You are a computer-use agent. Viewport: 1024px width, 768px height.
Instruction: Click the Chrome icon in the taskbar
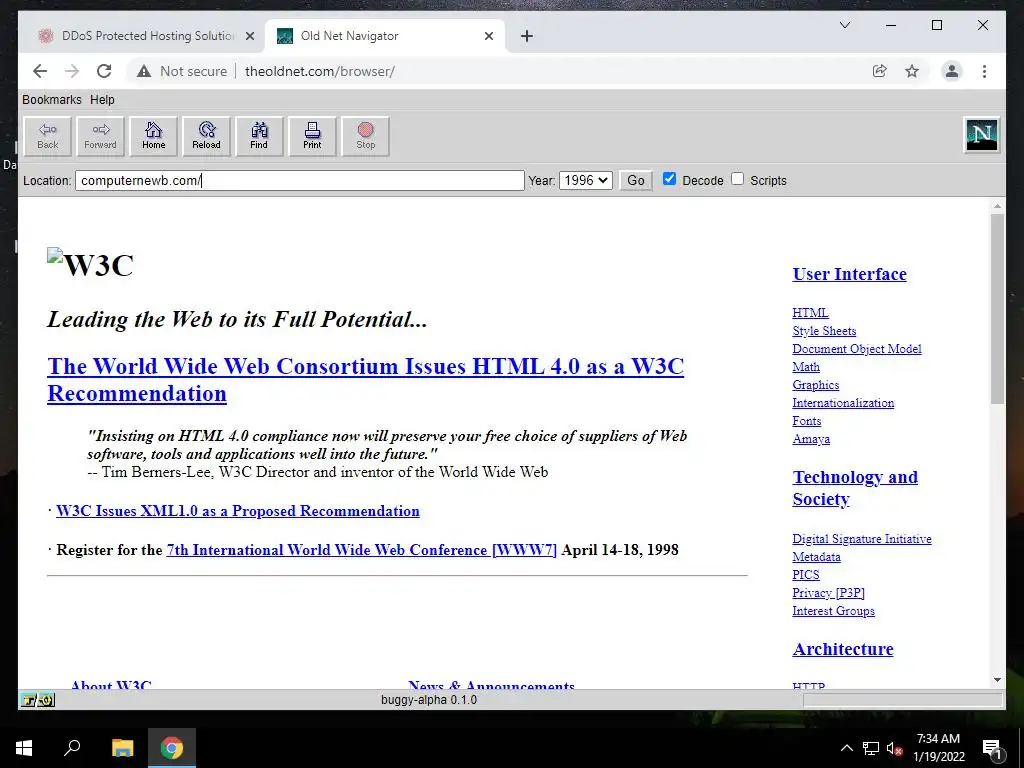tap(172, 748)
